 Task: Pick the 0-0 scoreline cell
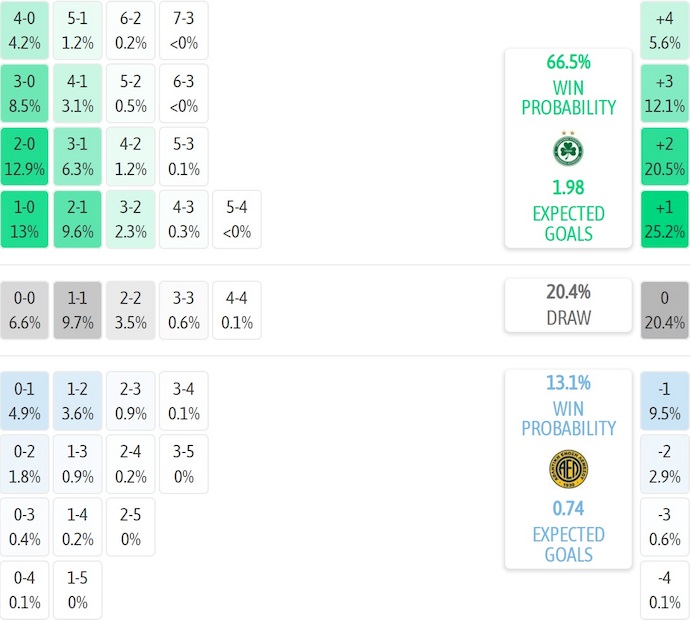(25, 311)
